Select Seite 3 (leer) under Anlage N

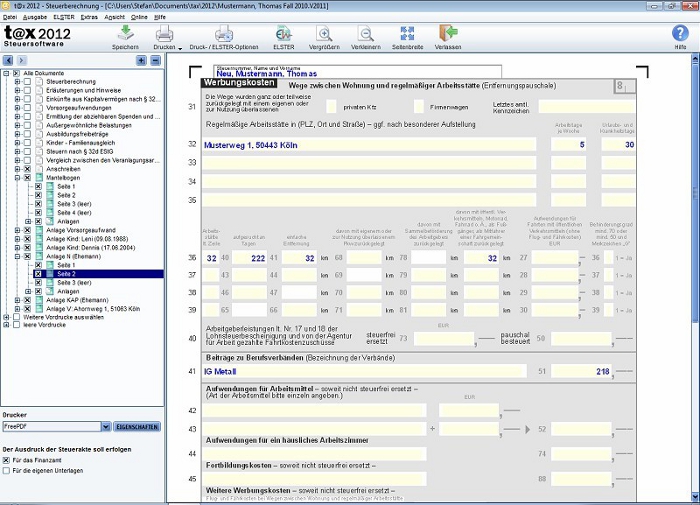[x=74, y=283]
